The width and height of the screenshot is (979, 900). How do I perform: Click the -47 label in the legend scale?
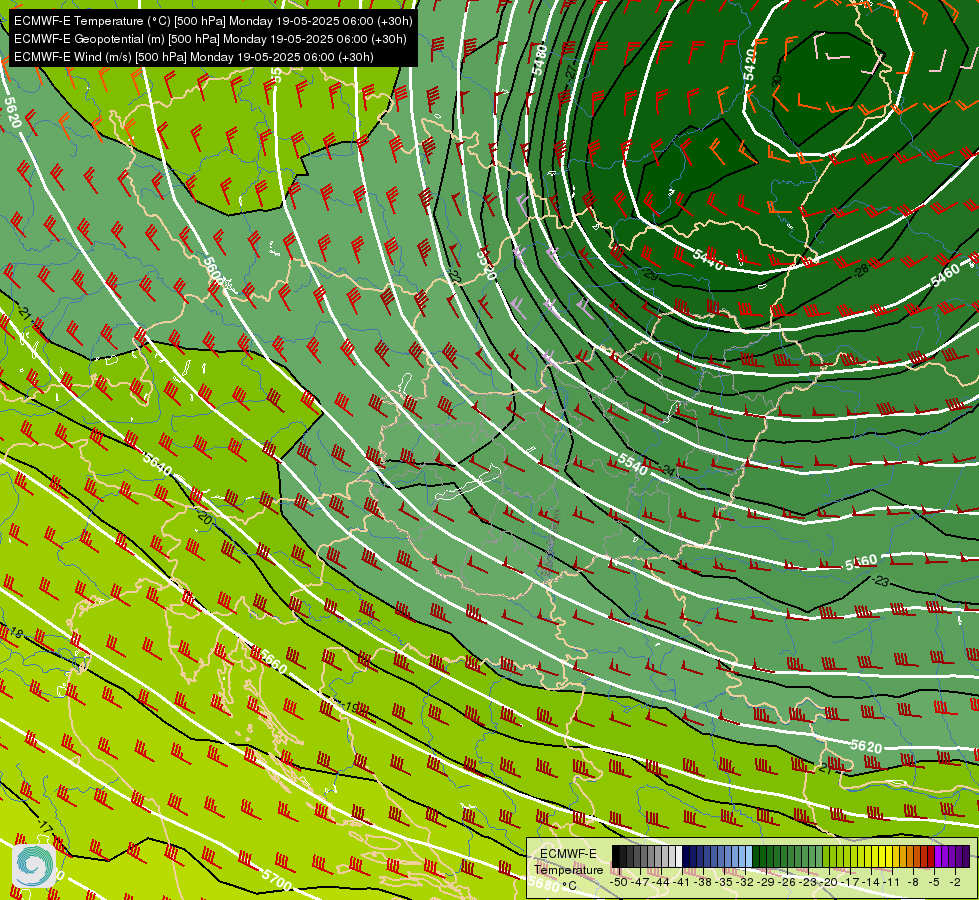(x=640, y=882)
